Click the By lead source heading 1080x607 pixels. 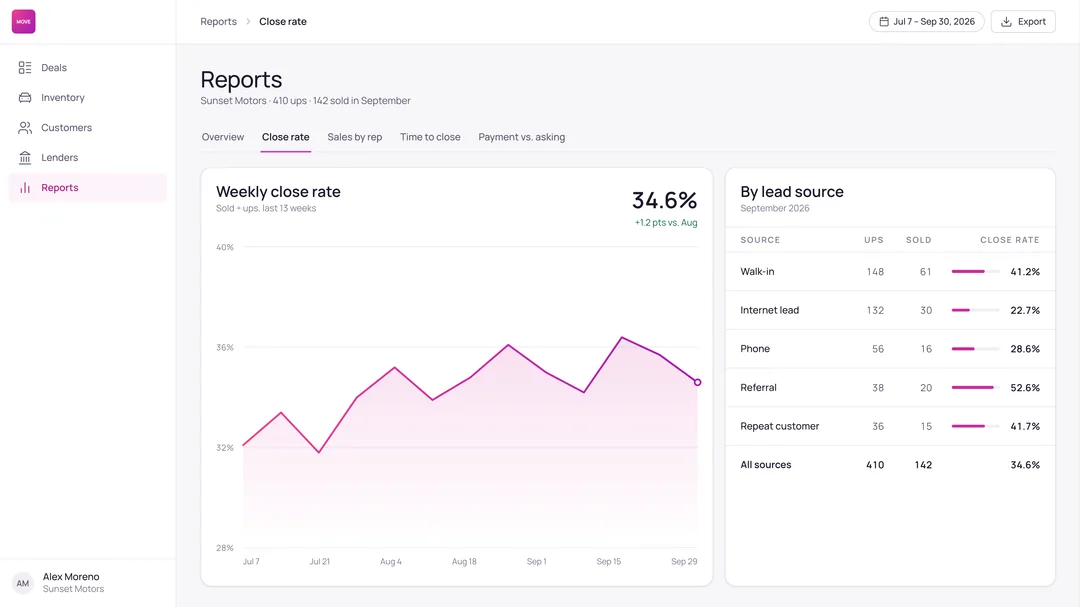point(791,192)
